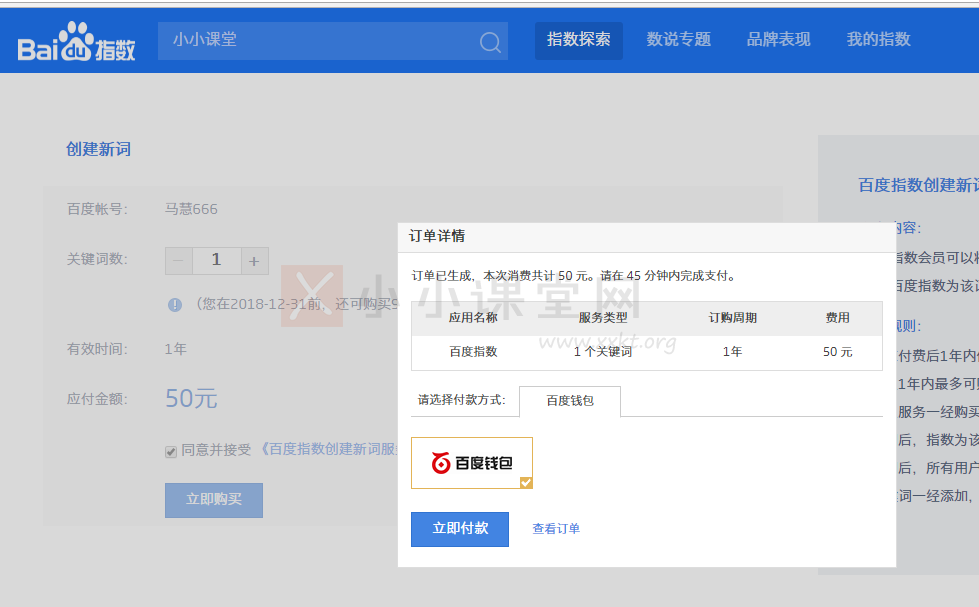Open the 数说专题 tab
The width and height of the screenshot is (979, 607).
pyautogui.click(x=679, y=39)
